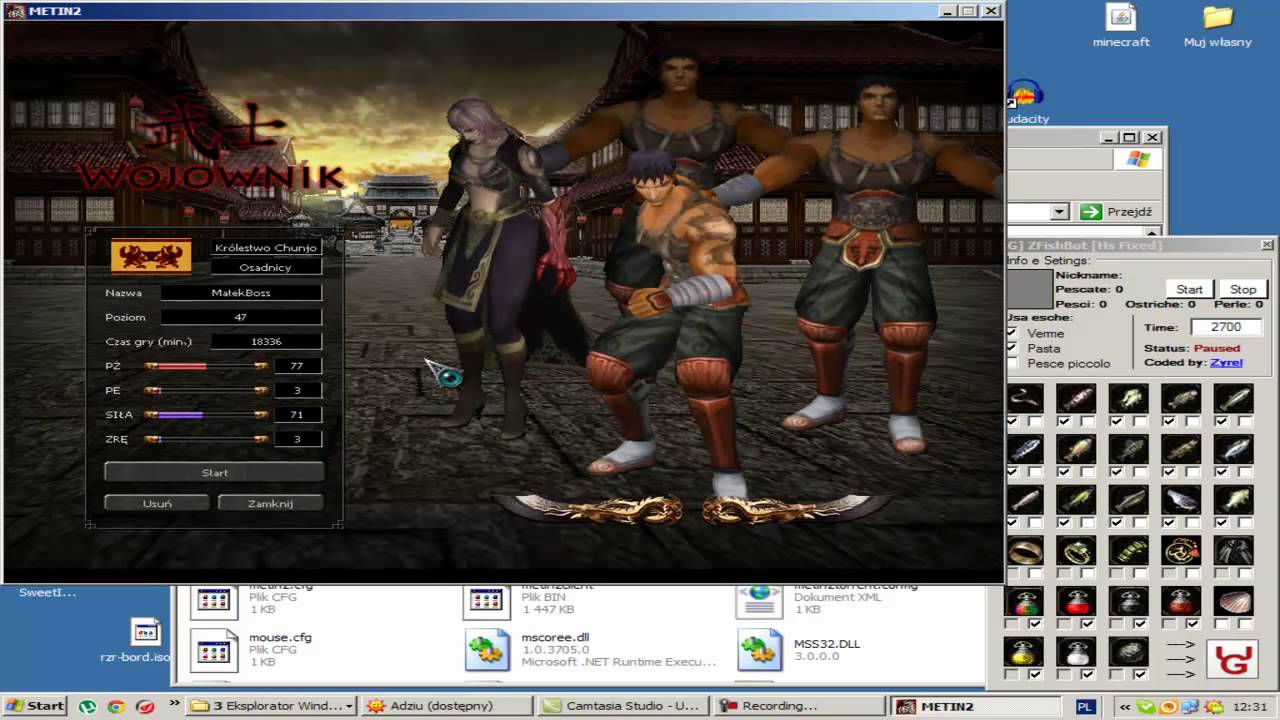Open the address dropdown next to Przejdź
Image resolution: width=1280 pixels, height=720 pixels.
pyautogui.click(x=1059, y=212)
